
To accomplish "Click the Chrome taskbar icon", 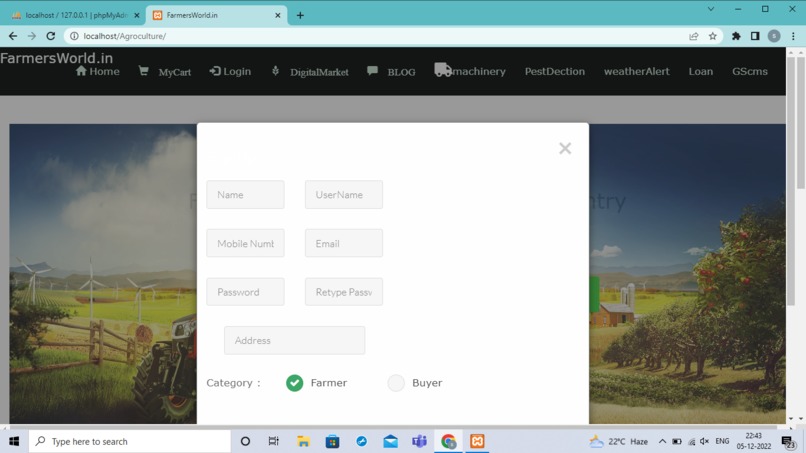I will (x=449, y=441).
